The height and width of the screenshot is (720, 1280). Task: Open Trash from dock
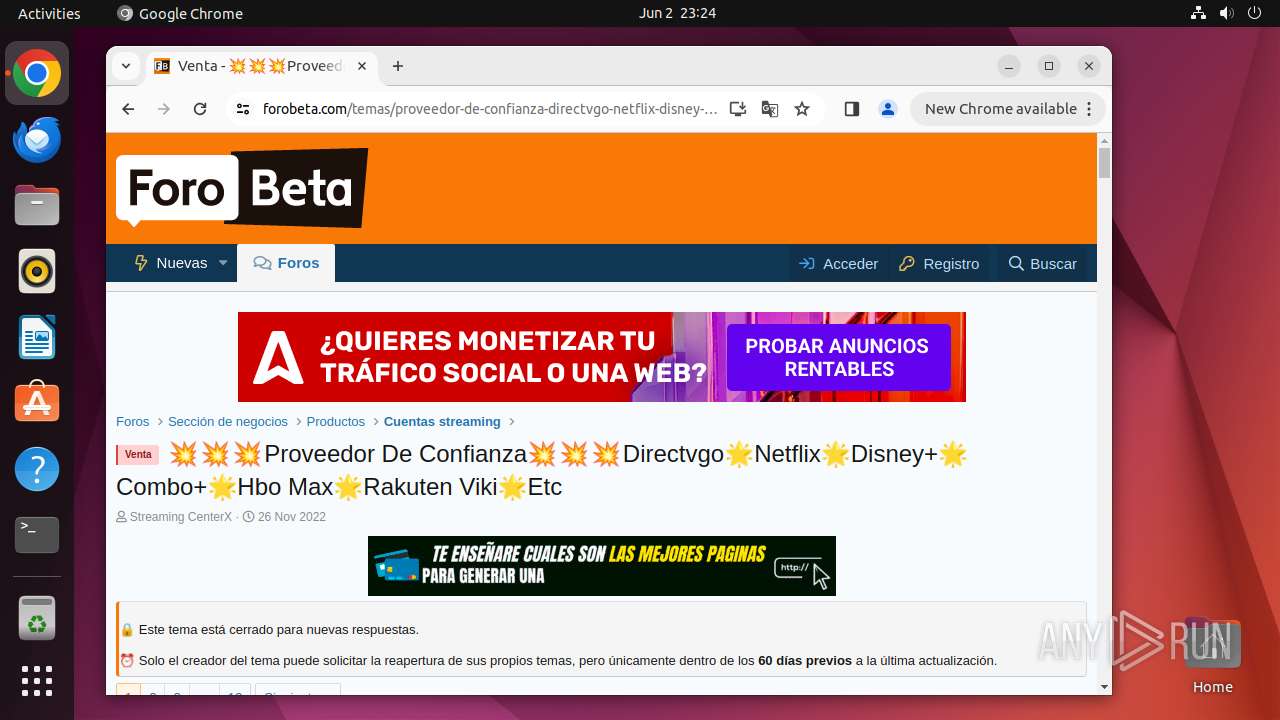point(37,618)
